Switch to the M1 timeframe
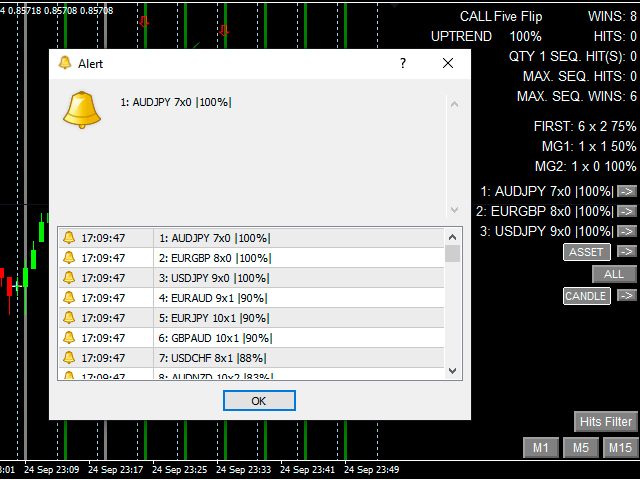The height and width of the screenshot is (480, 640). [x=540, y=448]
